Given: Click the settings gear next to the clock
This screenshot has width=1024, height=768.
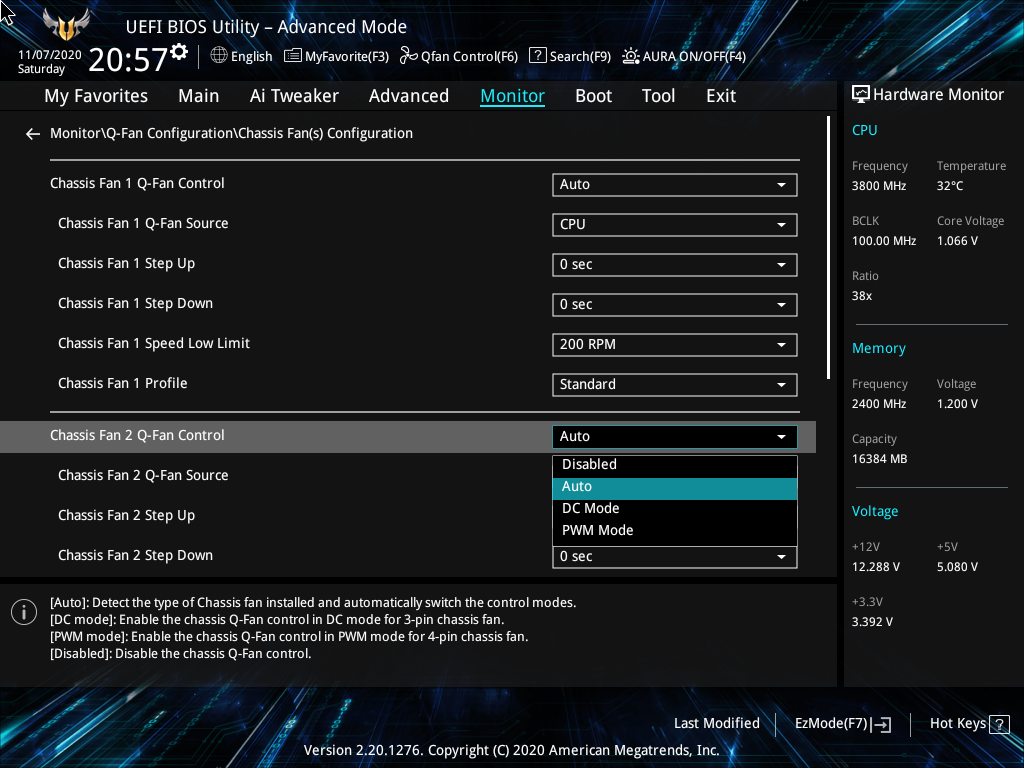Looking at the screenshot, I should click(x=179, y=52).
